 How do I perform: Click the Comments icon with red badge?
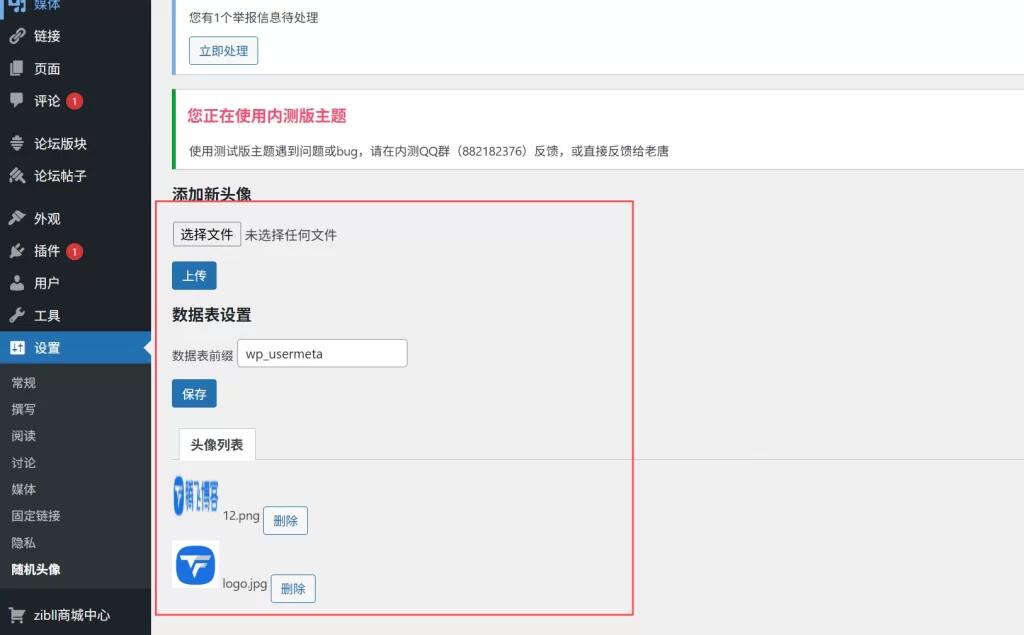click(x=18, y=100)
